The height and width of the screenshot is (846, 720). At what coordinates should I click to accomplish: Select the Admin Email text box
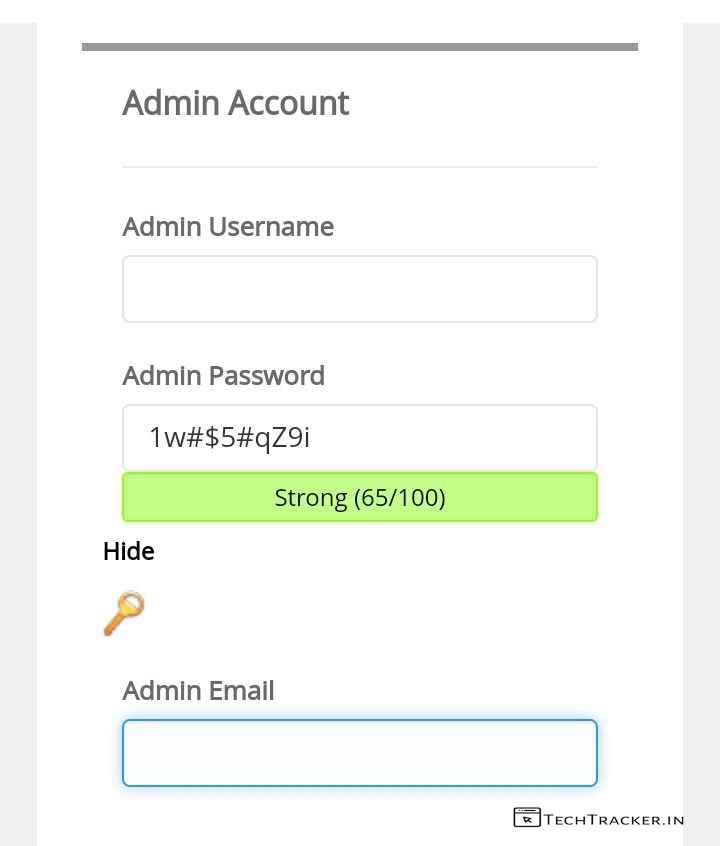[360, 753]
